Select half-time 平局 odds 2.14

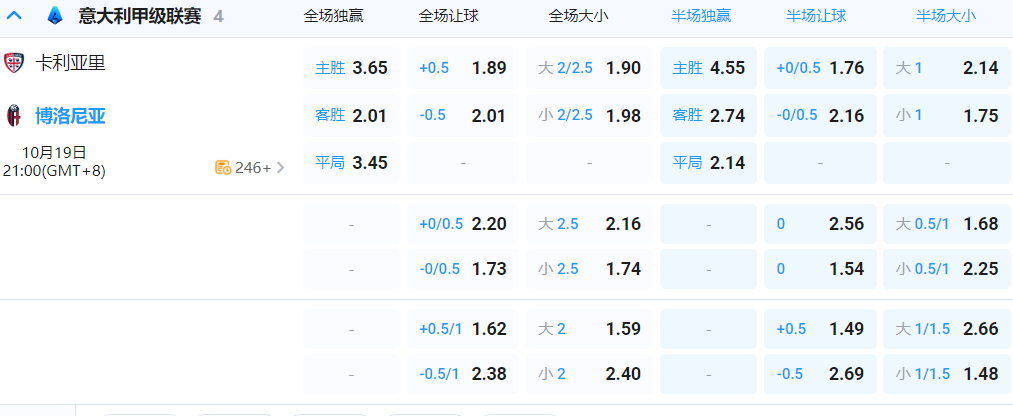click(708, 162)
